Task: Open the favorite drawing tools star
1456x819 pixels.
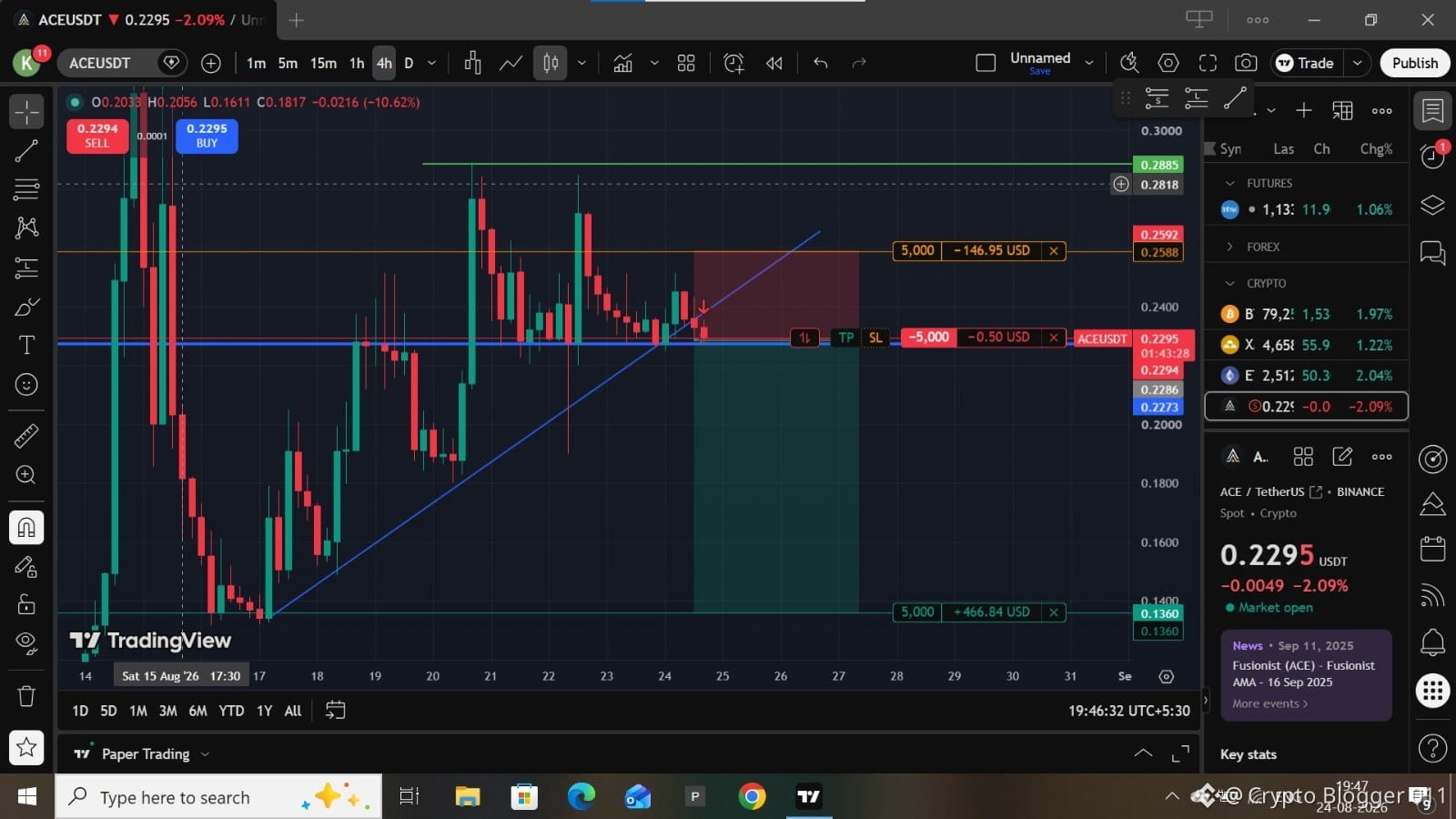Action: click(x=26, y=748)
